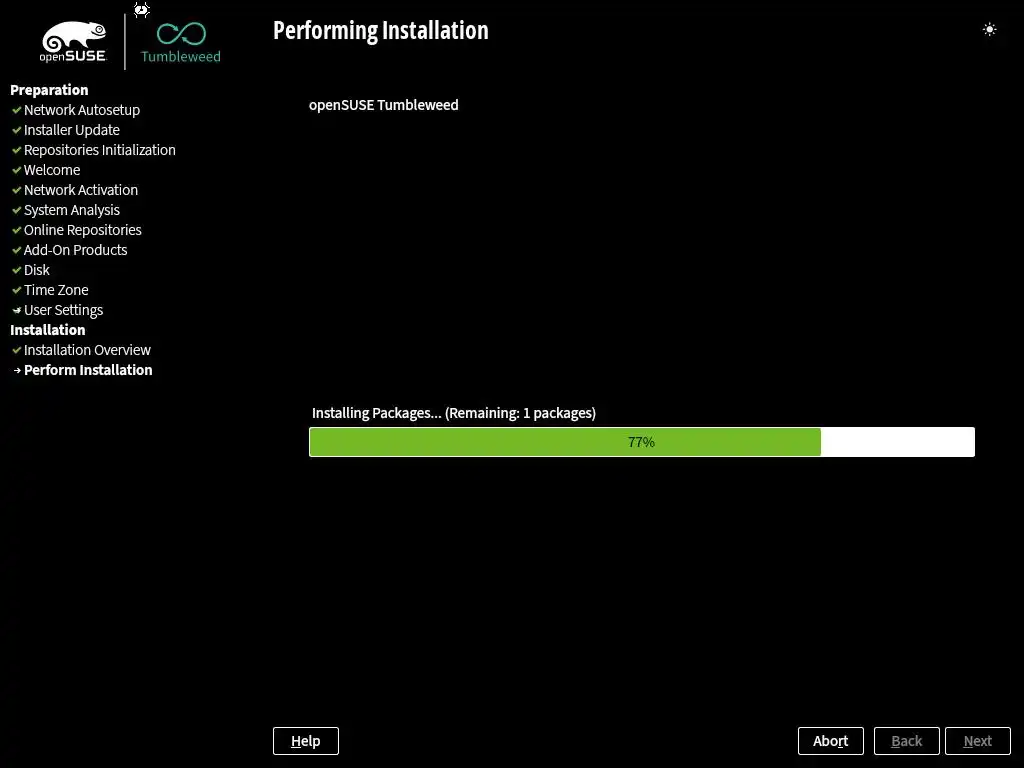1024x768 pixels.
Task: Click the checkmark beside Network Autosetup
Action: click(x=16, y=110)
